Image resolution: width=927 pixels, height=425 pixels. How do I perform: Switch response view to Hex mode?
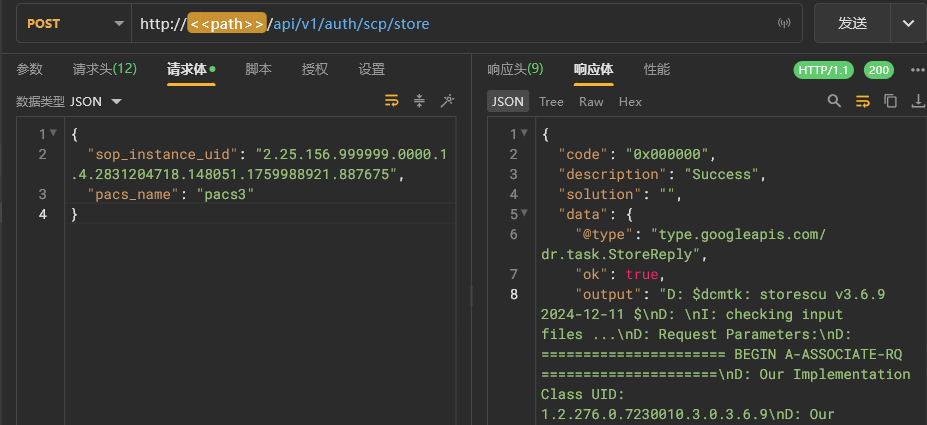pos(630,102)
